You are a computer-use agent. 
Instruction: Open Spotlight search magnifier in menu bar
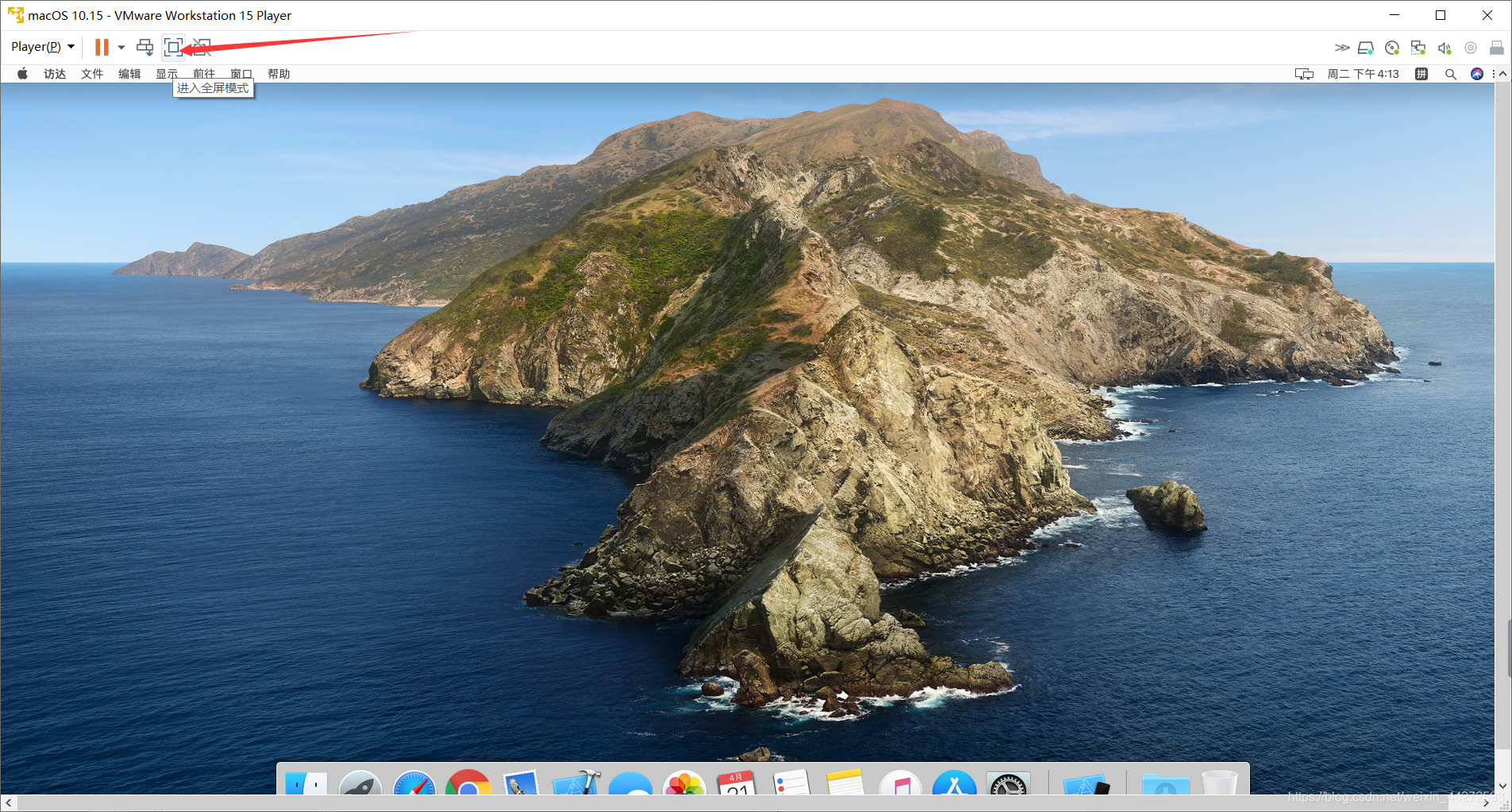tap(1451, 74)
